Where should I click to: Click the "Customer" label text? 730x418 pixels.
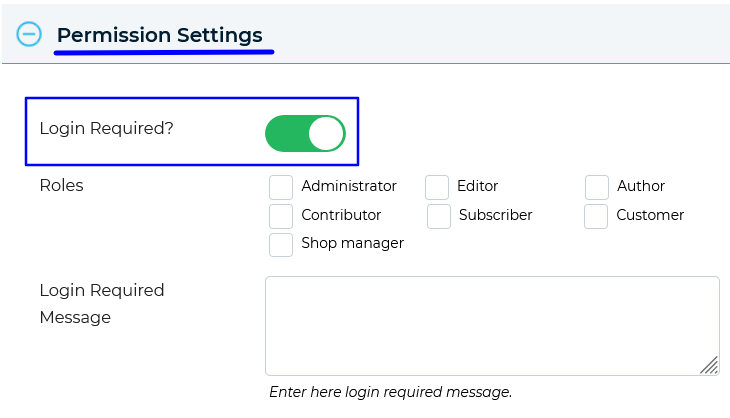[x=650, y=215]
